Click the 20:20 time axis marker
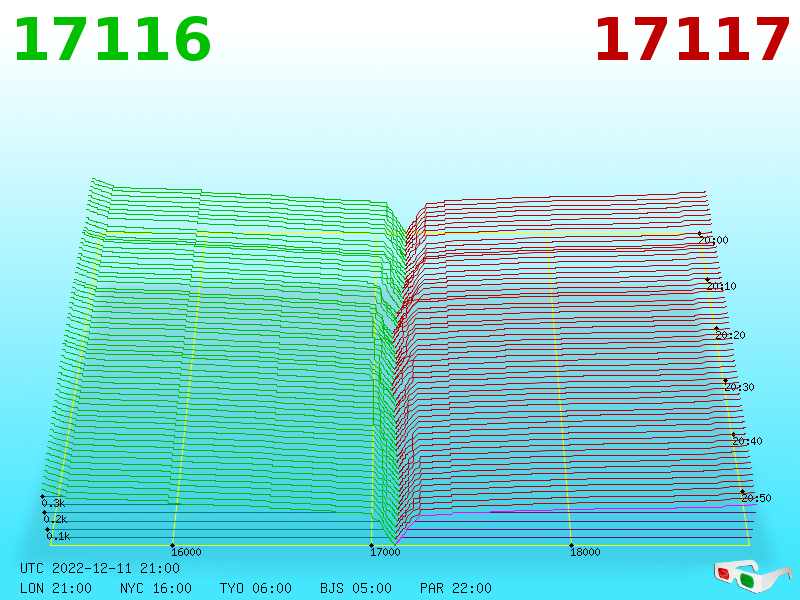Screen dimensions: 800x600 (731, 335)
